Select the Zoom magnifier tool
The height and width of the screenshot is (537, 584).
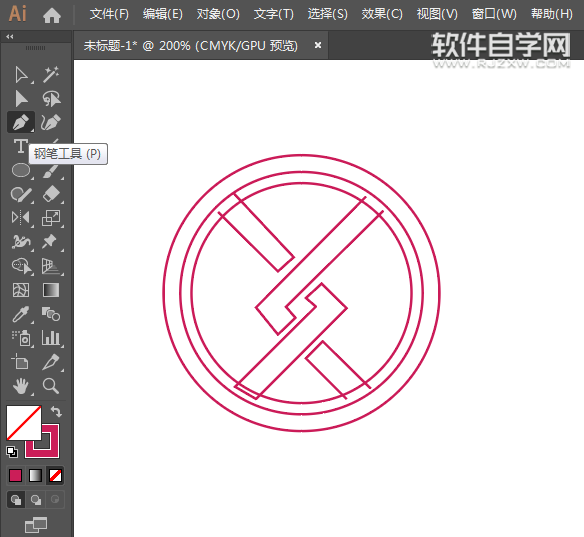coord(51,386)
